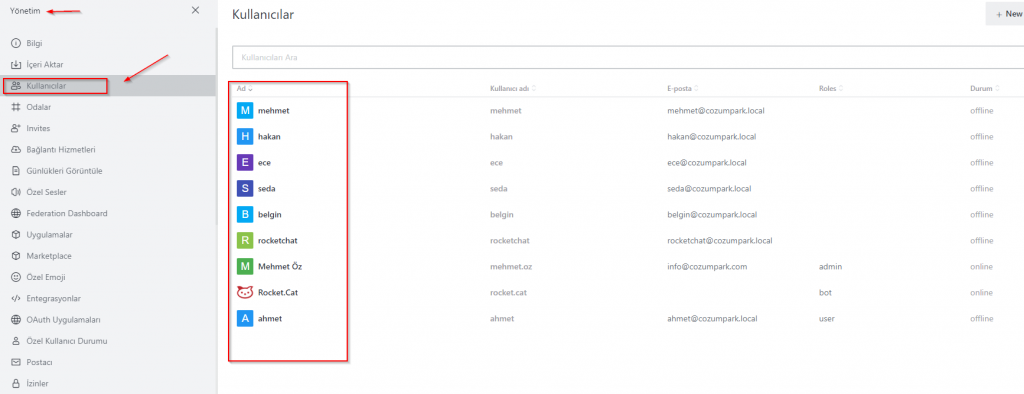1024x394 pixels.
Task: Close the Yönetim administration panel
Action: click(195, 10)
